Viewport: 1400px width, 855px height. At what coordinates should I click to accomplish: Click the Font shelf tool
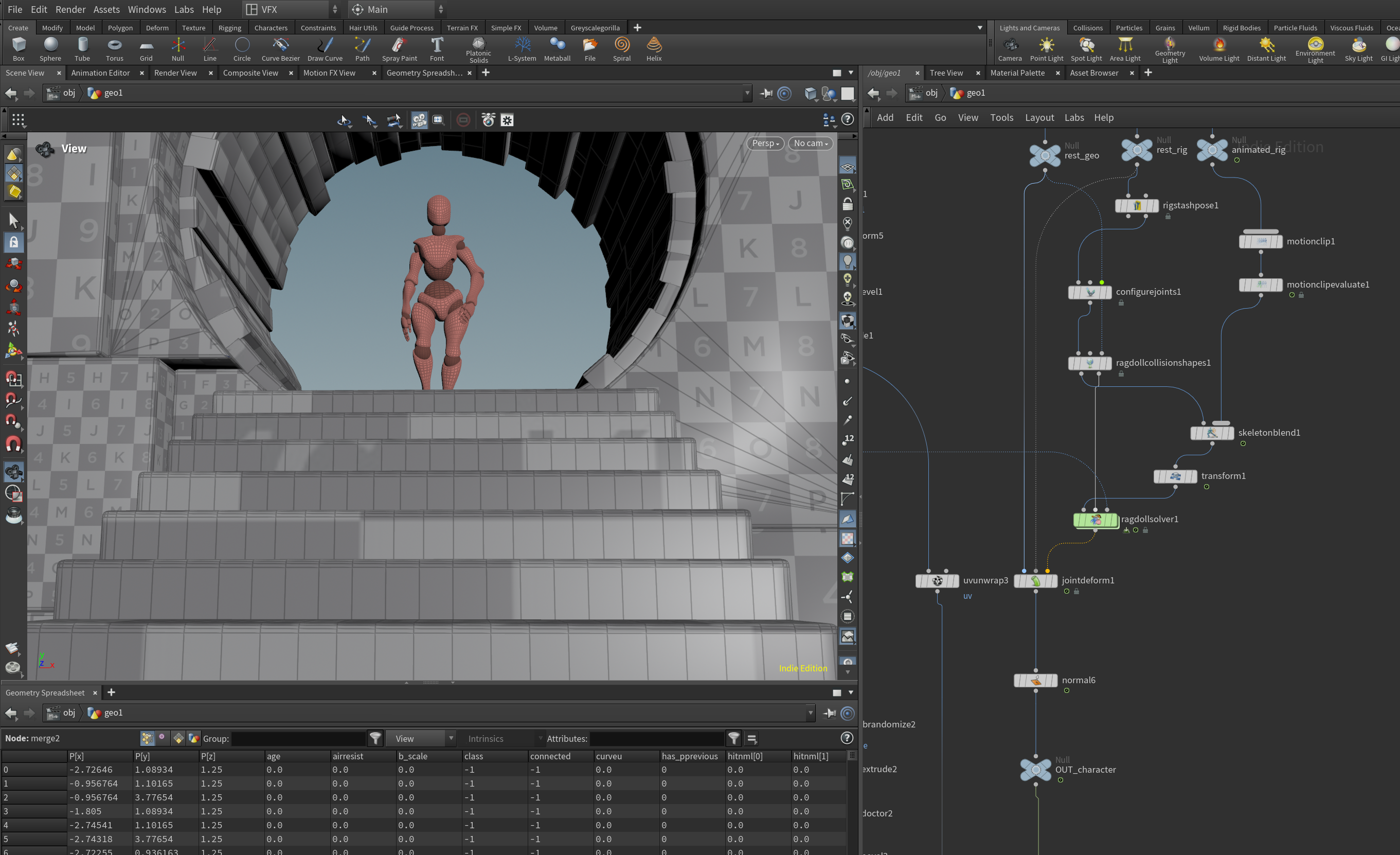(437, 49)
